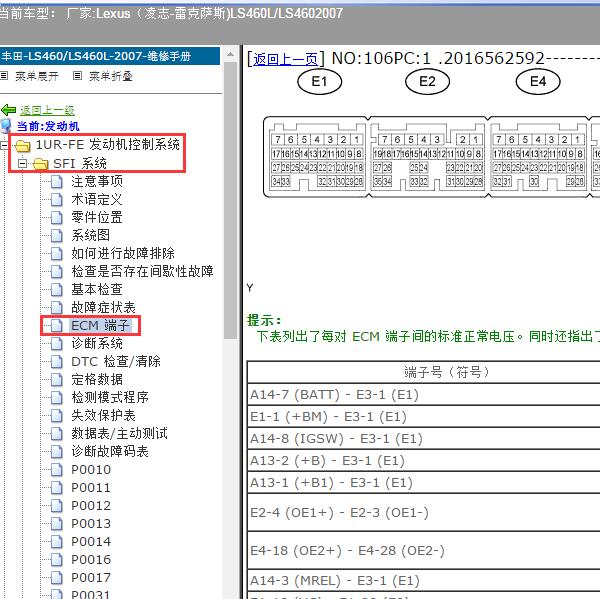Click the A14-8 (IGSW) table row

[x=424, y=439]
